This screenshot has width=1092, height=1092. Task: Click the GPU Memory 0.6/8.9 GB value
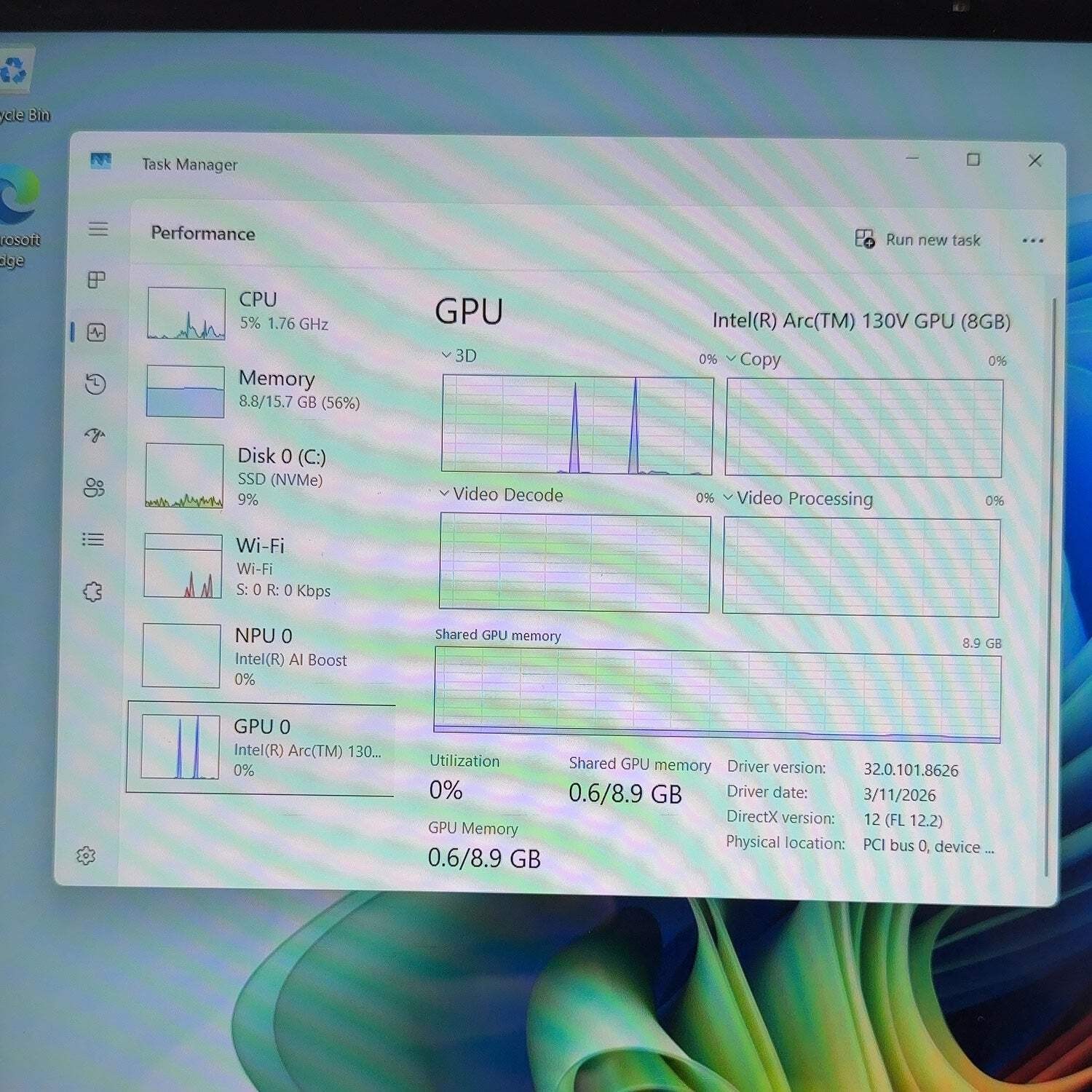(484, 858)
